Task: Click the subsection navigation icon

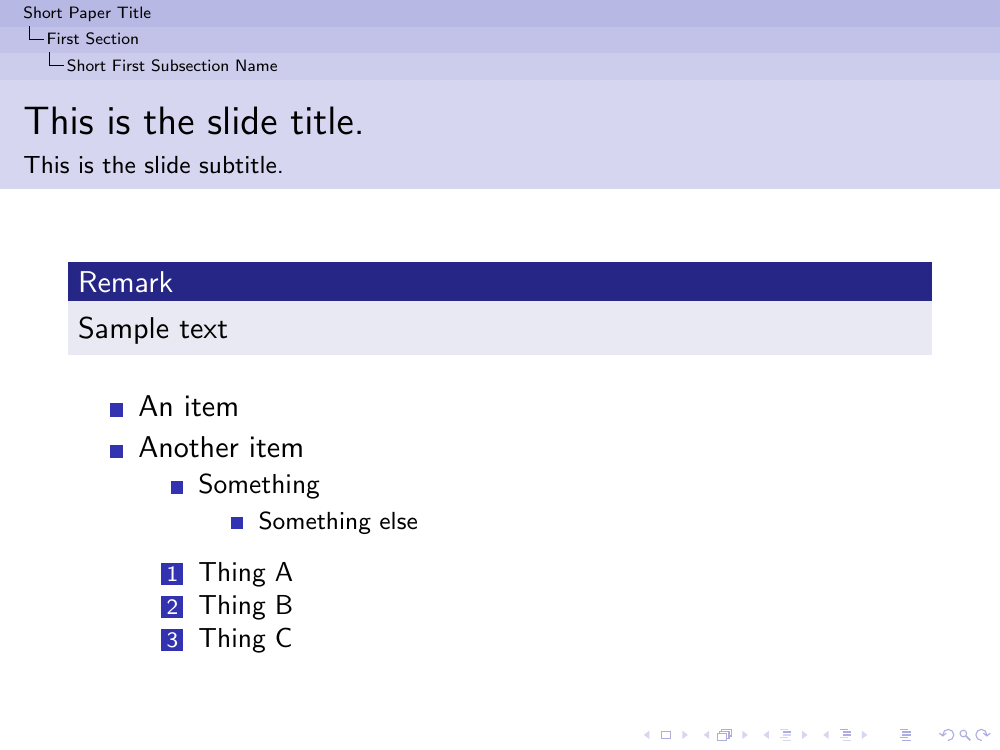Action: click(785, 736)
